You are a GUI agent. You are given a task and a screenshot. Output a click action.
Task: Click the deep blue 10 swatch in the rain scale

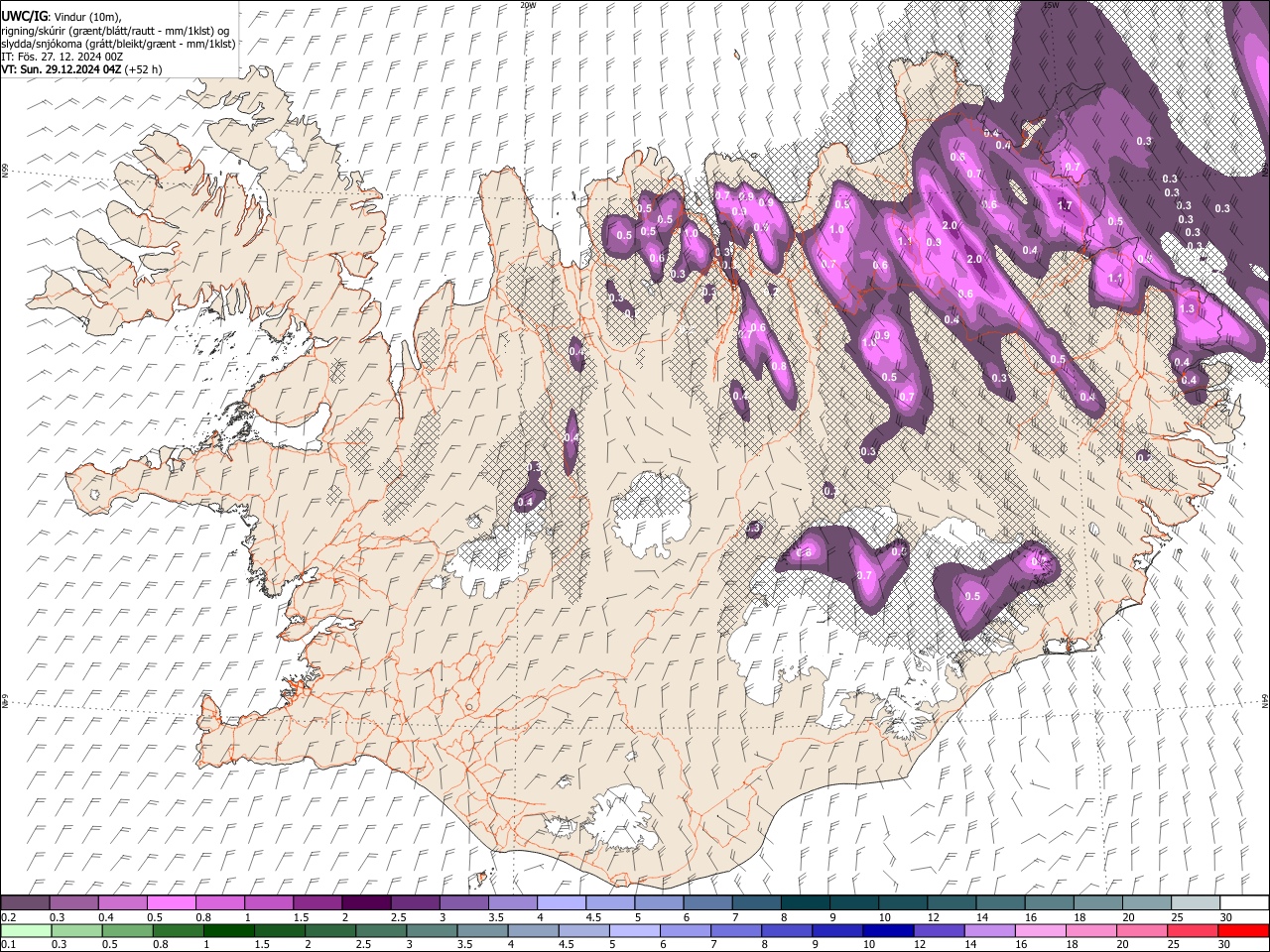889,930
